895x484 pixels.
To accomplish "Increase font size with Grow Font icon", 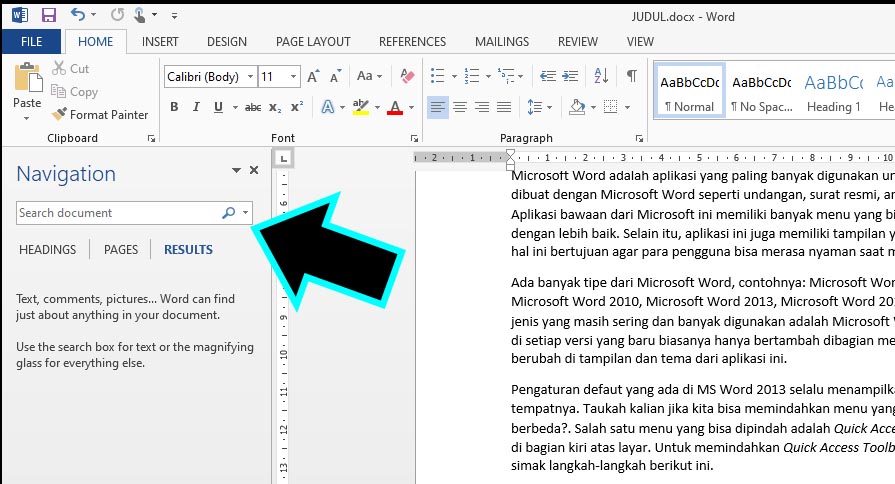I will [x=314, y=77].
